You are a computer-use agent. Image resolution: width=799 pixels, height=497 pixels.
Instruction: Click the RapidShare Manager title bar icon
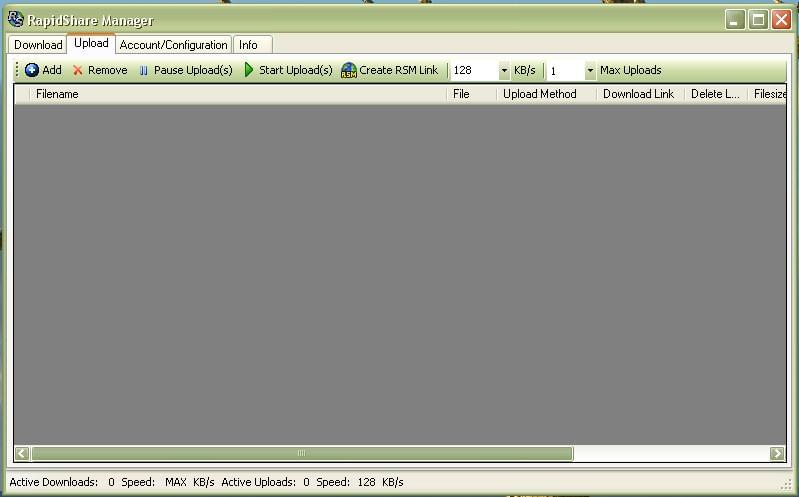tap(16, 19)
